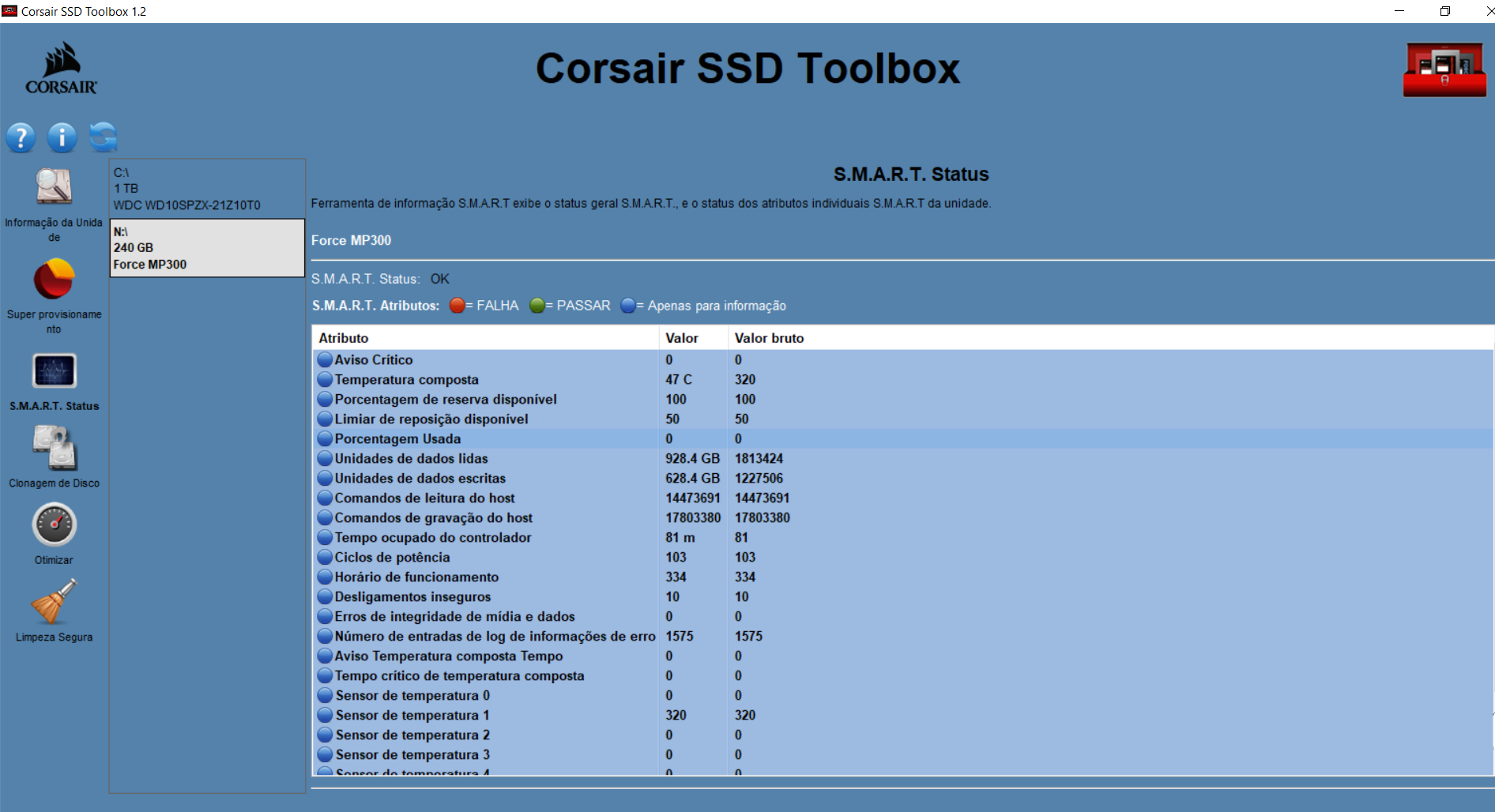This screenshot has height=812, width=1495.
Task: Minimize the Corsair SSD Toolbox window
Action: click(1399, 11)
